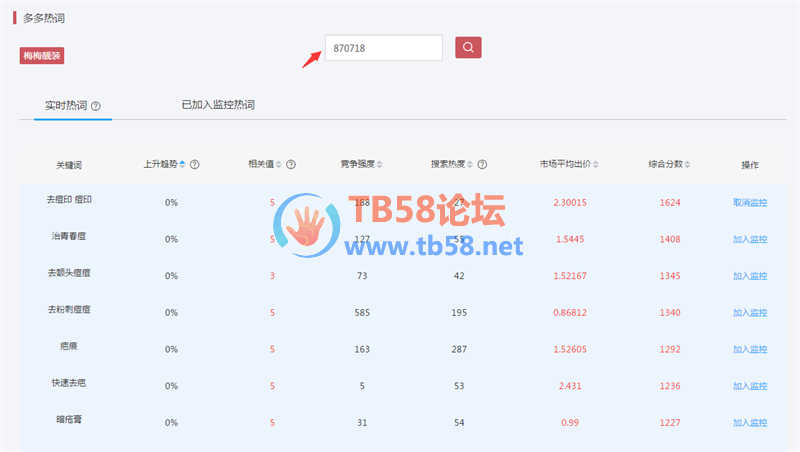The image size is (800, 452).
Task: Sort by 上升趋势 using sort arrows
Action: (183, 164)
